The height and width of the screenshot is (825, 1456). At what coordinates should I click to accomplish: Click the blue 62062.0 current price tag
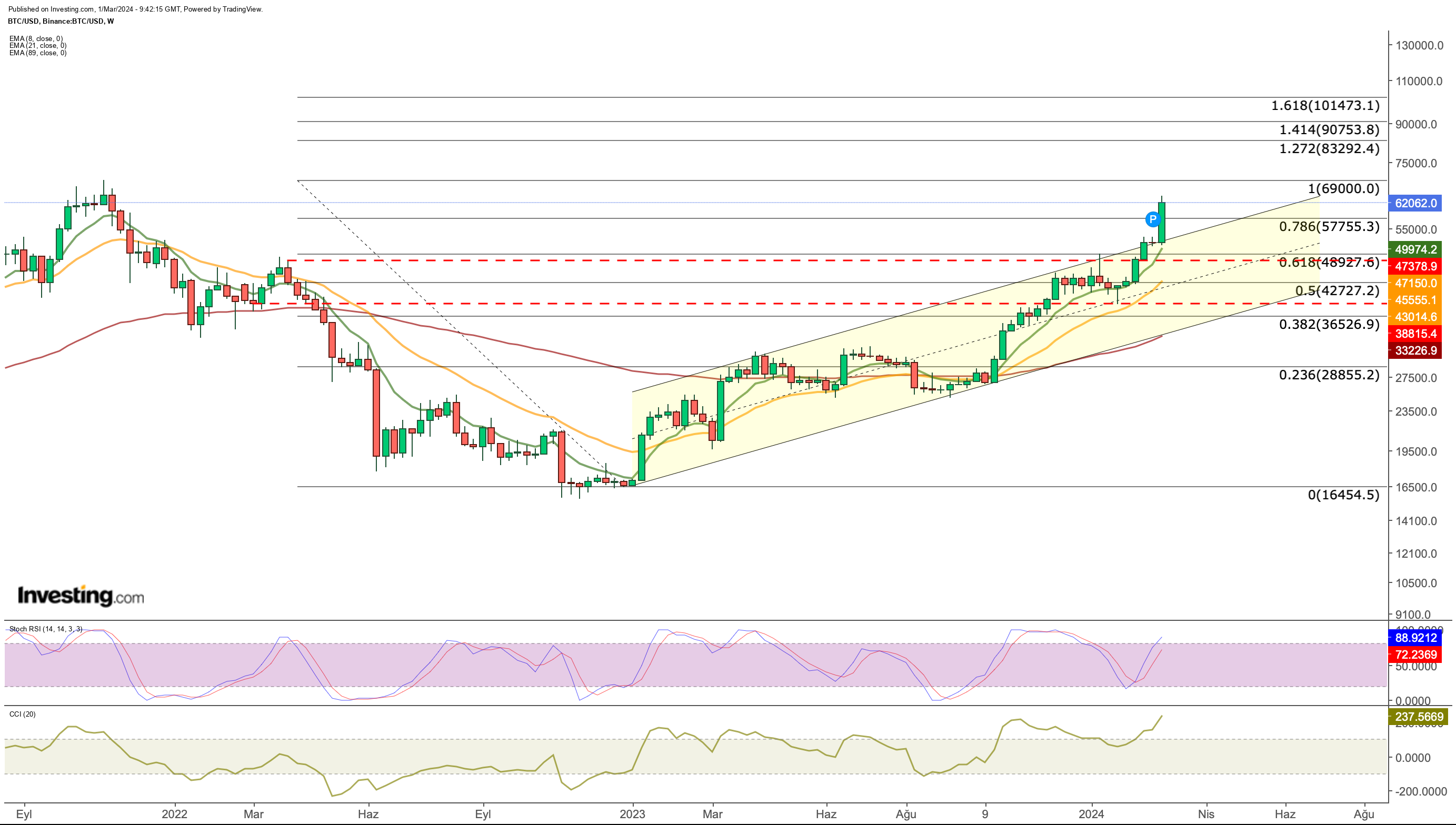point(1416,203)
